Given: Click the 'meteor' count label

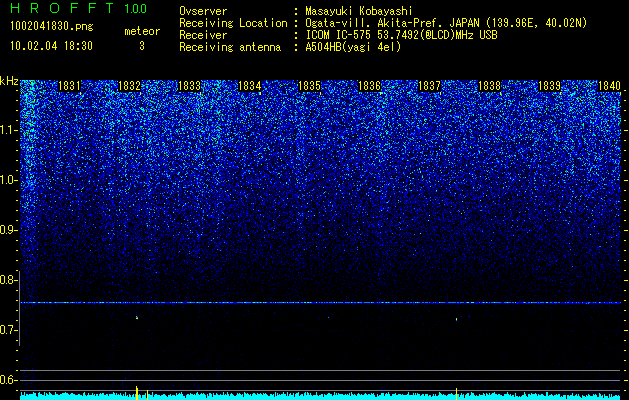Looking at the screenshot, I should [142, 31].
